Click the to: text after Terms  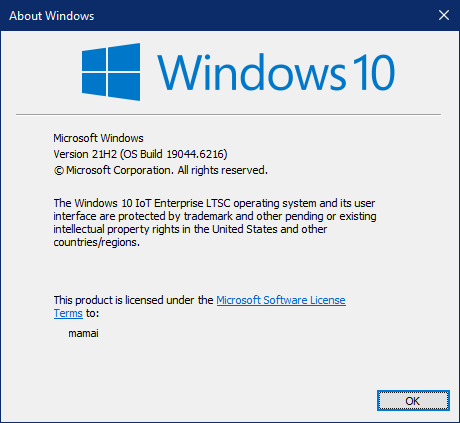(92, 313)
